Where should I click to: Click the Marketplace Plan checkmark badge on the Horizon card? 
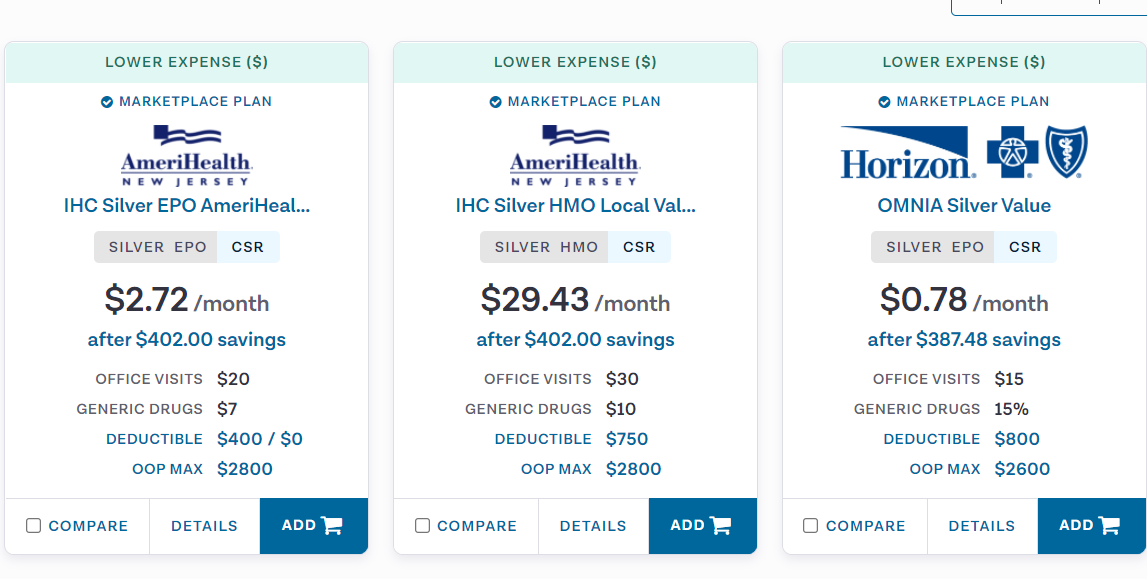point(884,102)
